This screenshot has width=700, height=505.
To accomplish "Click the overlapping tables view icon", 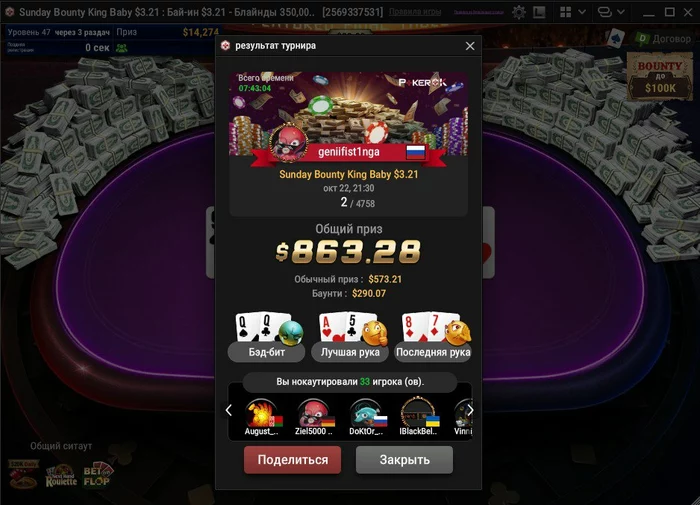I will click(x=604, y=12).
